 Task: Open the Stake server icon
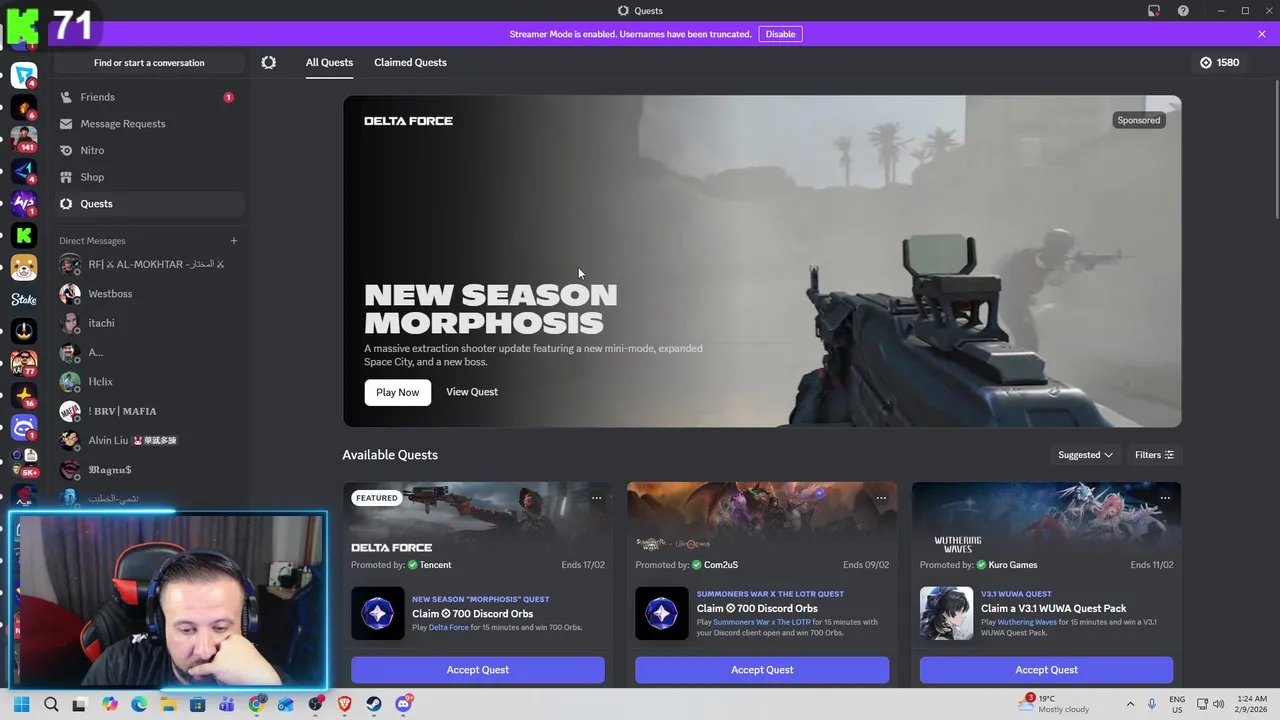point(24,299)
